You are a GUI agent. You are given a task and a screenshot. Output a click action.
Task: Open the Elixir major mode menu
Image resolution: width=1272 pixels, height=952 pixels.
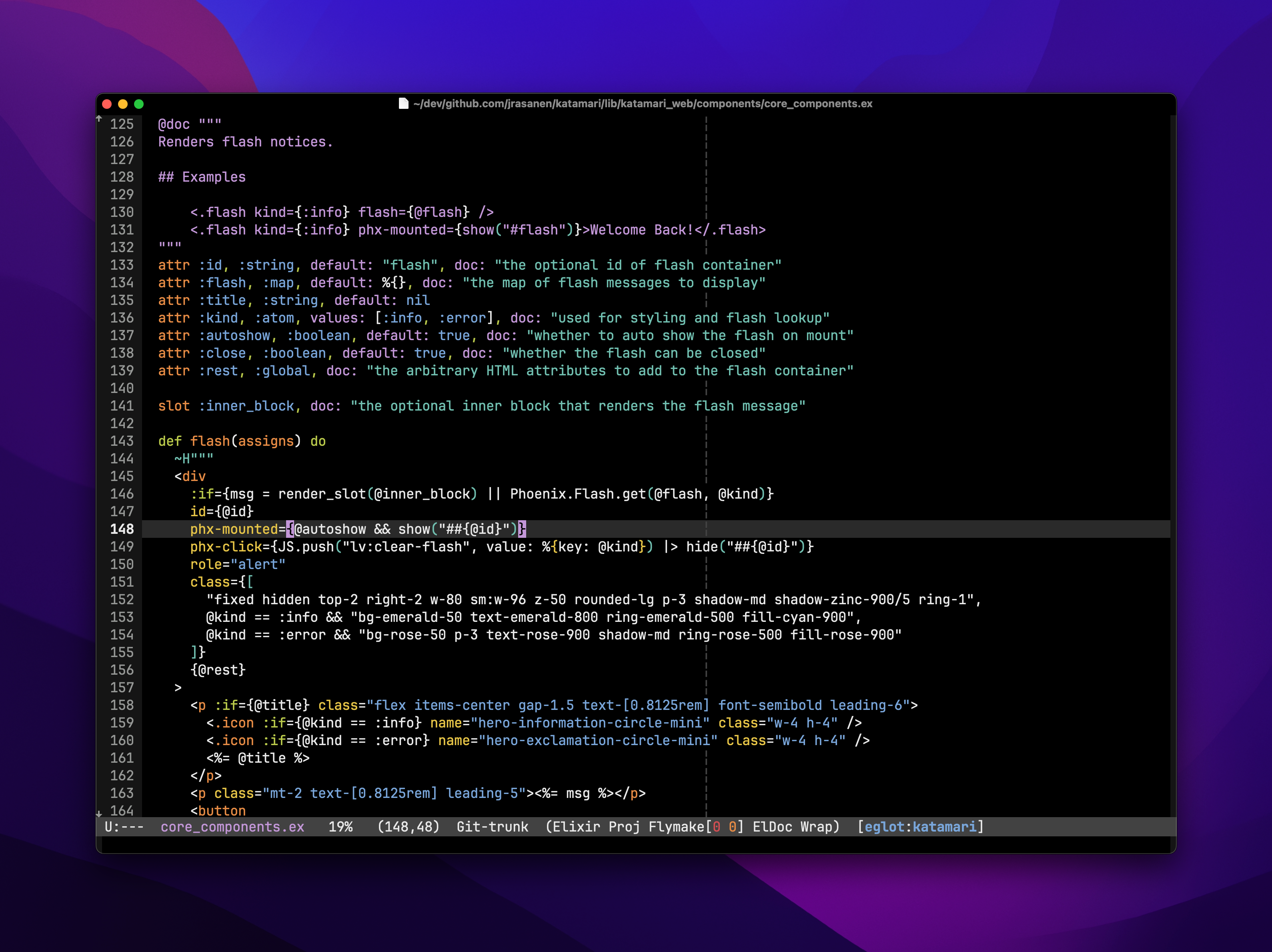[576, 827]
